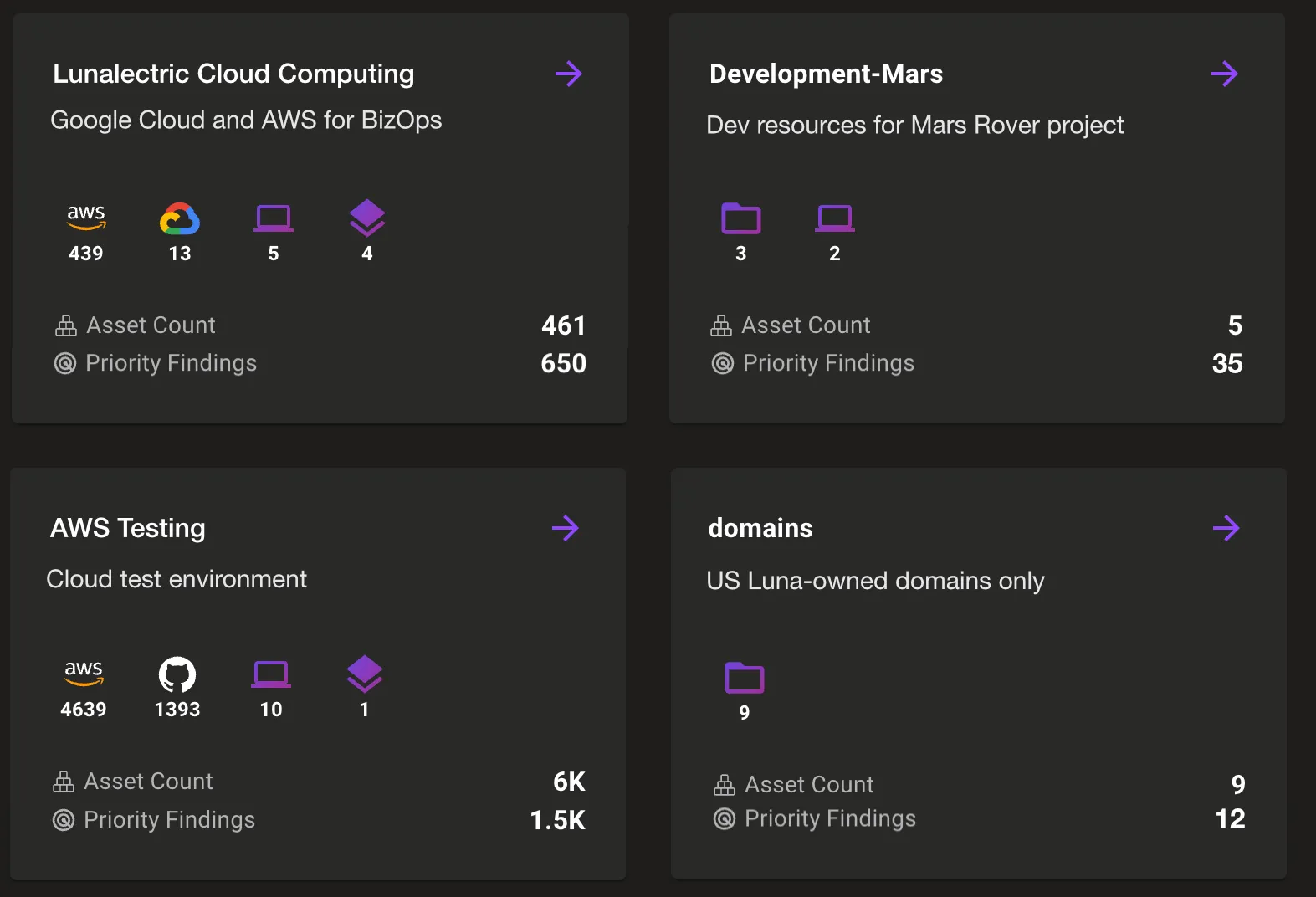Click AWS icon in Lunalectric Cloud Computing card
1316x897 pixels.
coord(86,217)
